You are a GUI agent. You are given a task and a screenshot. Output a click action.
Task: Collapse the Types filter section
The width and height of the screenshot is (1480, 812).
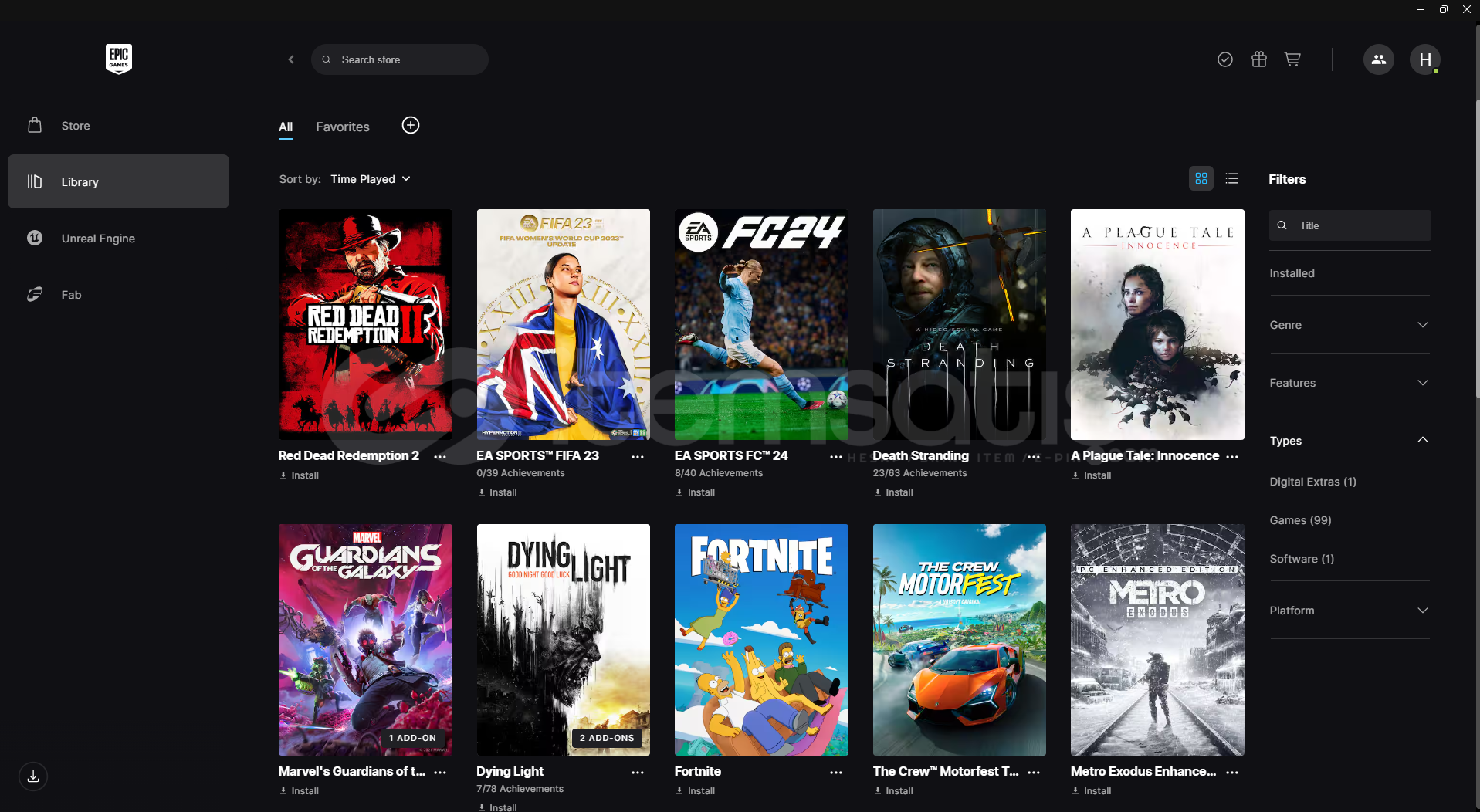(x=1349, y=441)
